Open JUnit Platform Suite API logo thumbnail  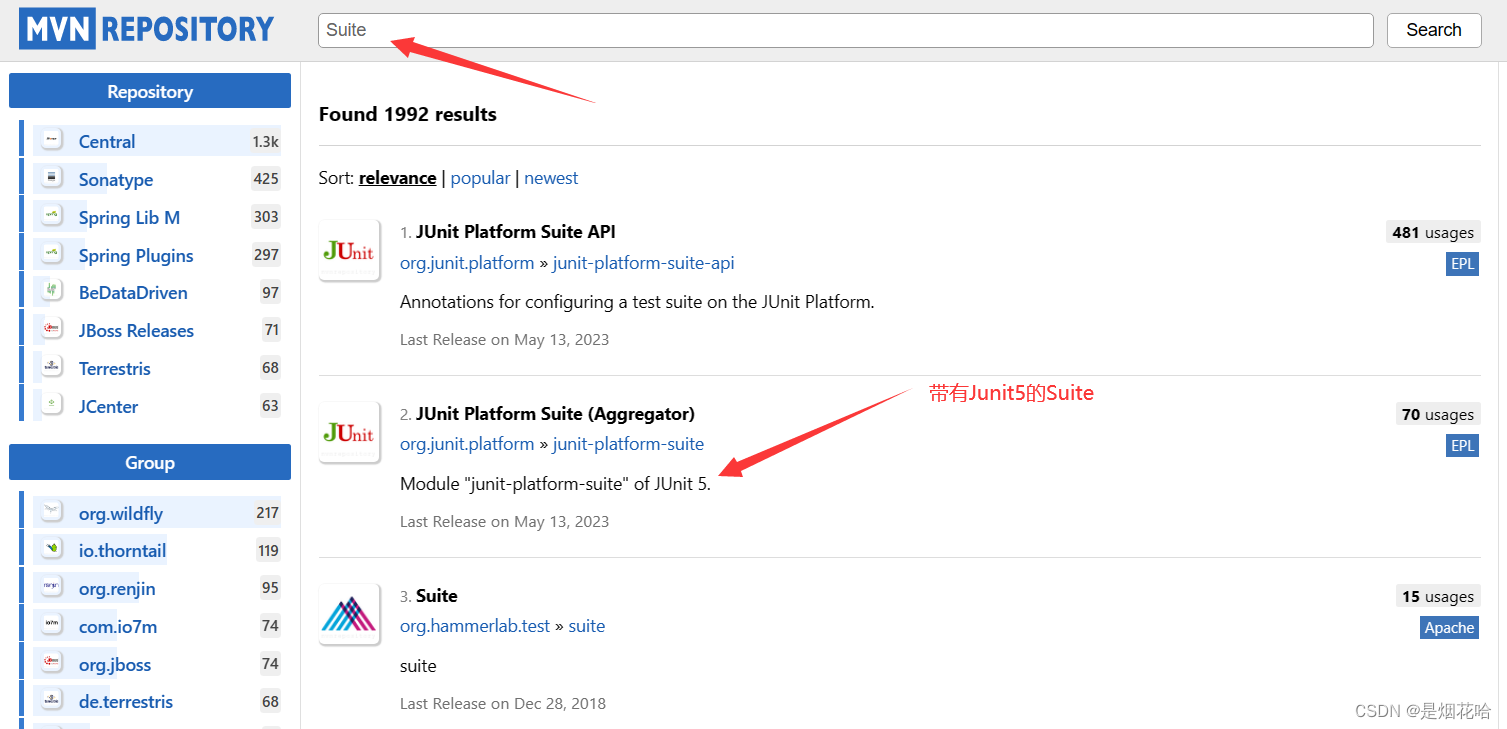[349, 250]
